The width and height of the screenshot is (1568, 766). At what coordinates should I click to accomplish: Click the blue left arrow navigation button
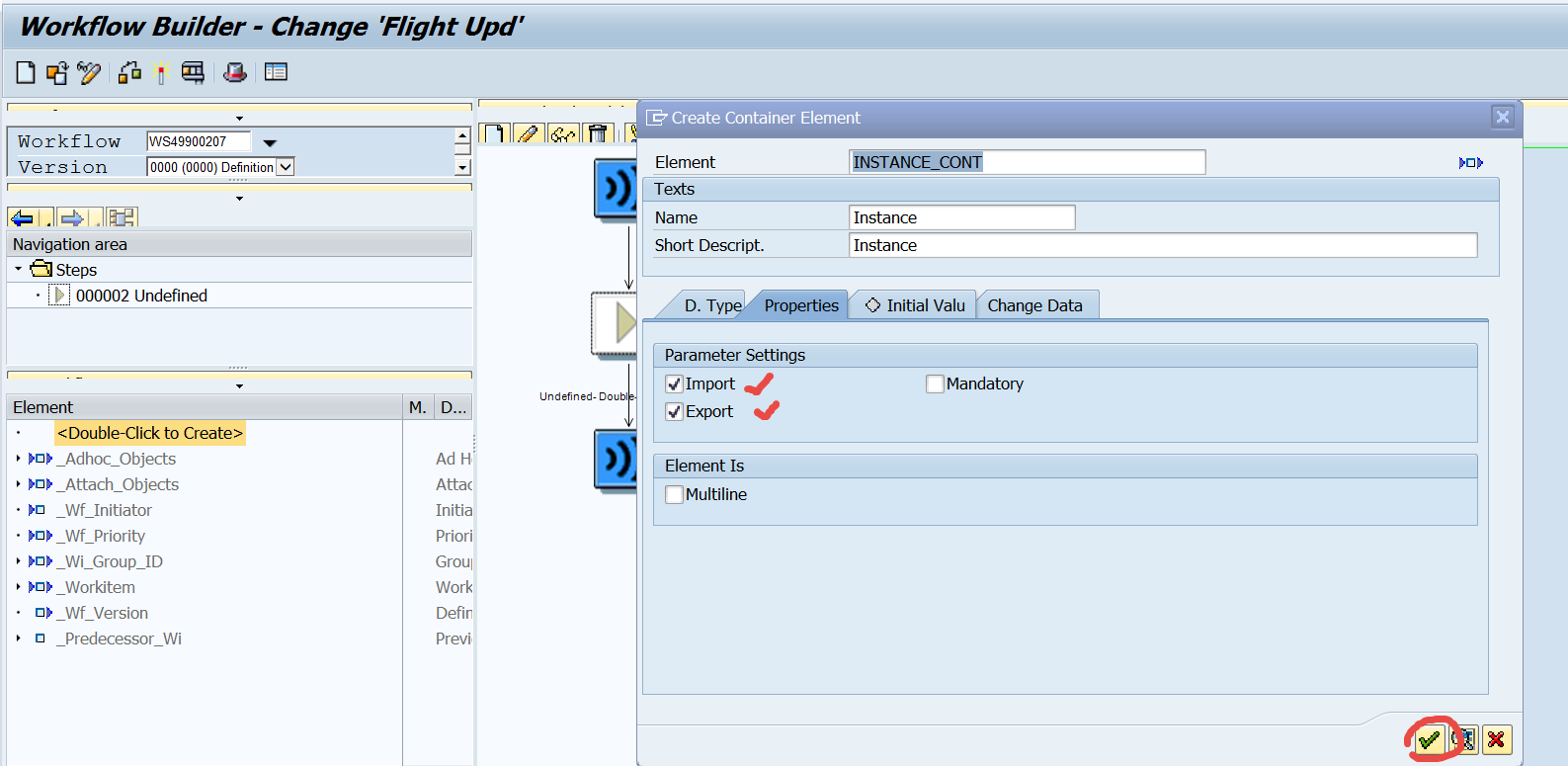pos(22,218)
